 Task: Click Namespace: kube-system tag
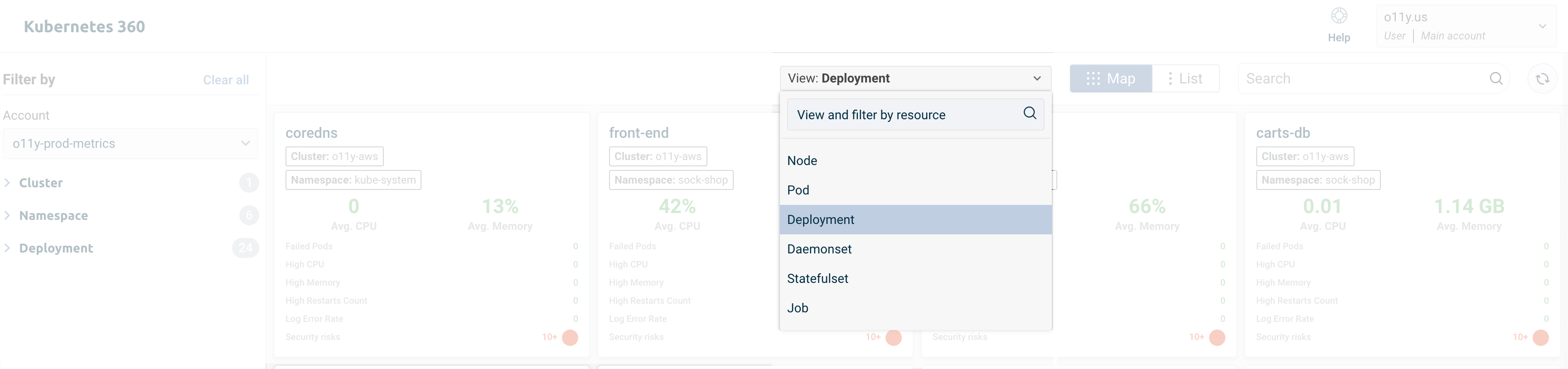coord(353,180)
